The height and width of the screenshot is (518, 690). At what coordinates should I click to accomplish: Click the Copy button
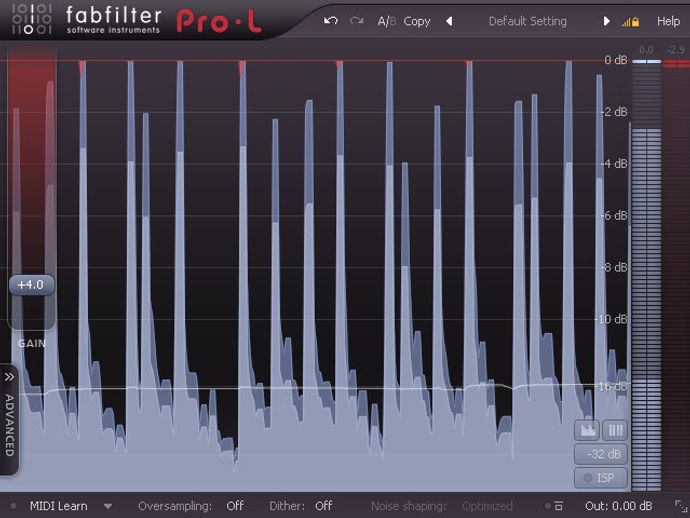point(417,22)
